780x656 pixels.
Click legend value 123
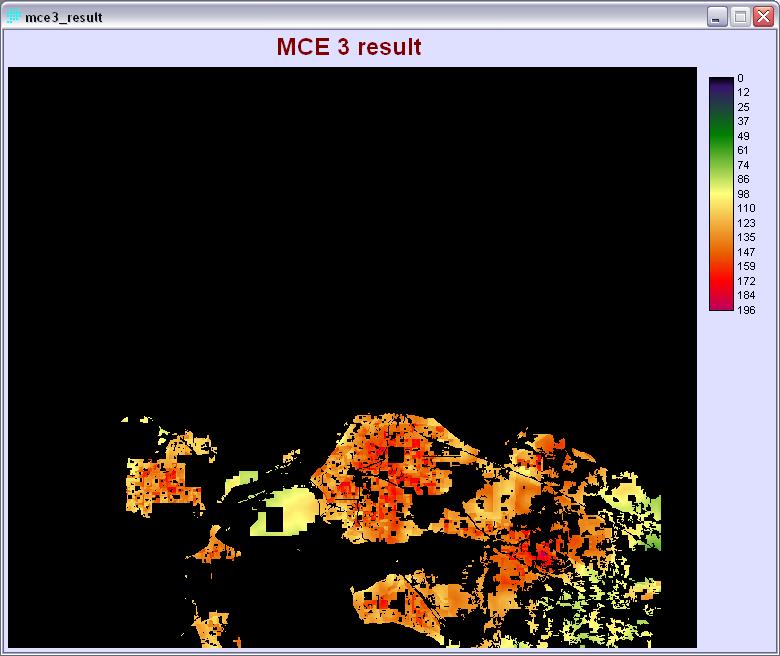coord(745,223)
